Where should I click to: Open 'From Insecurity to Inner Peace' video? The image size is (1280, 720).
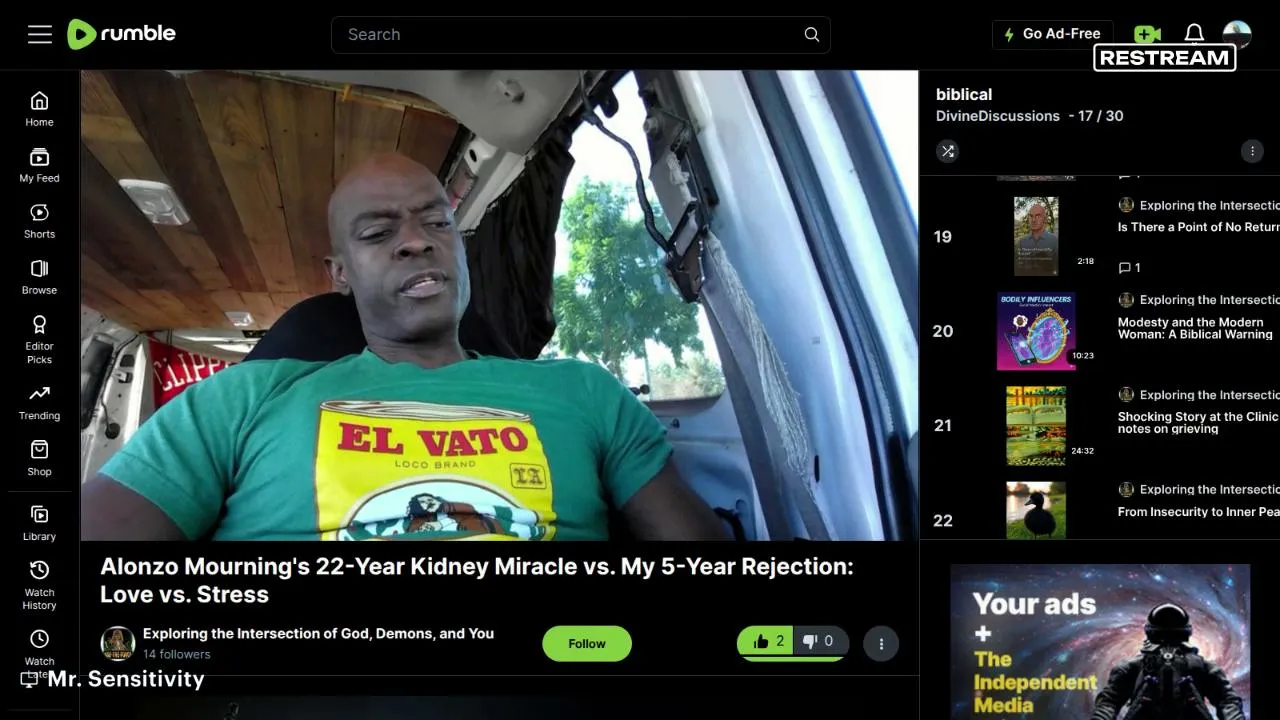click(x=1198, y=511)
